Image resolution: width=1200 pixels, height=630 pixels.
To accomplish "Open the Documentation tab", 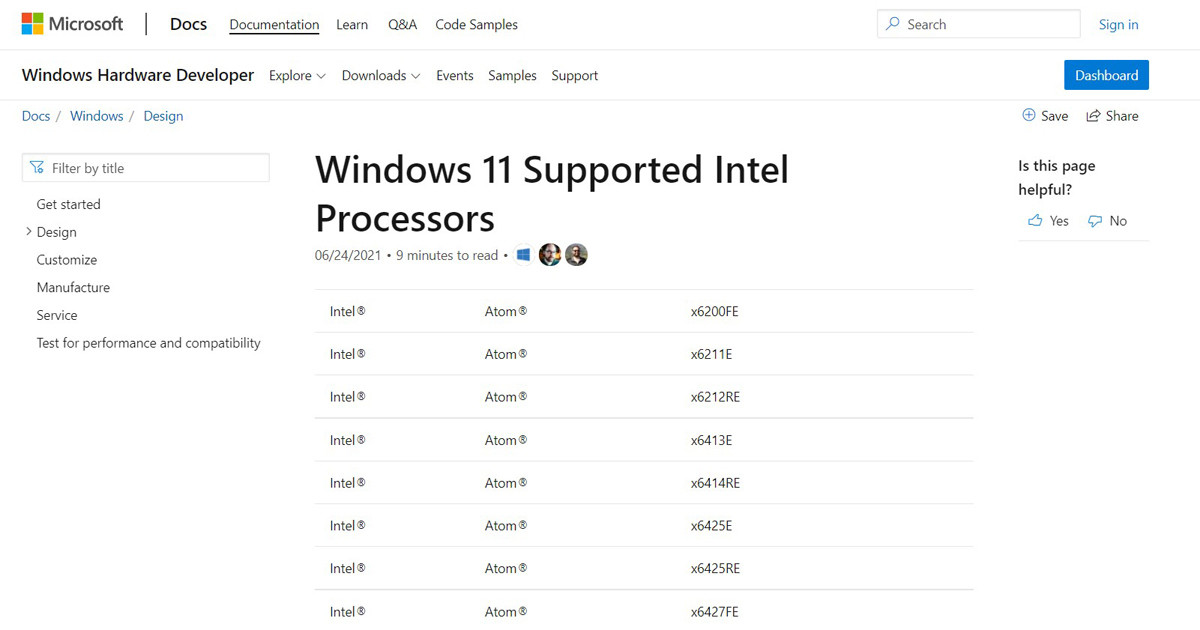I will click(274, 25).
